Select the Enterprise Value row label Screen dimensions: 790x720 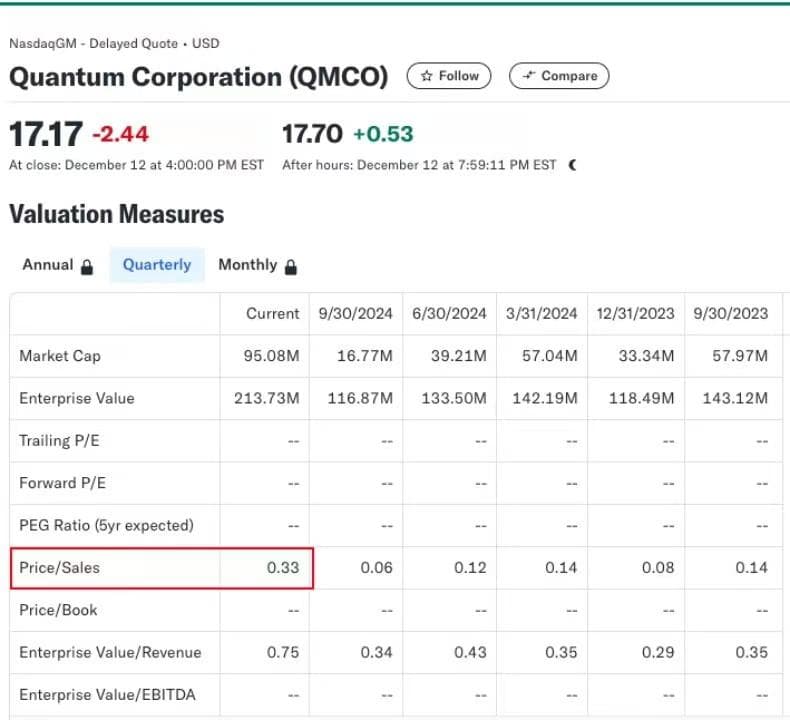tap(76, 398)
